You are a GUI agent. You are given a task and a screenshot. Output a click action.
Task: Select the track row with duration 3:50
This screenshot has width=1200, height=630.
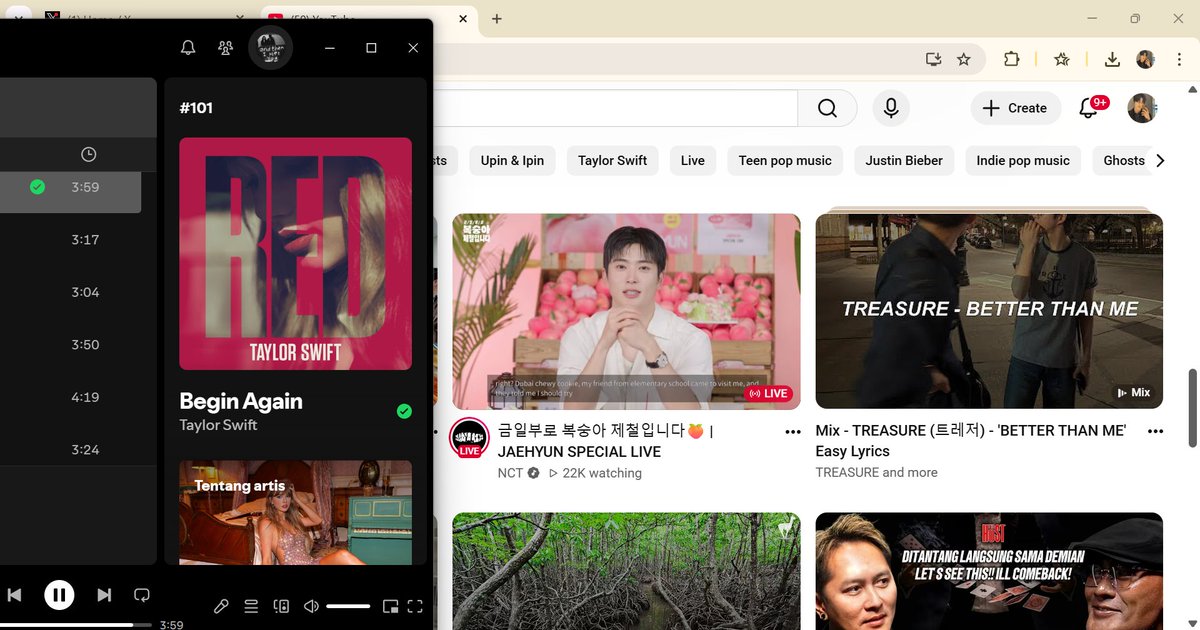(70, 345)
